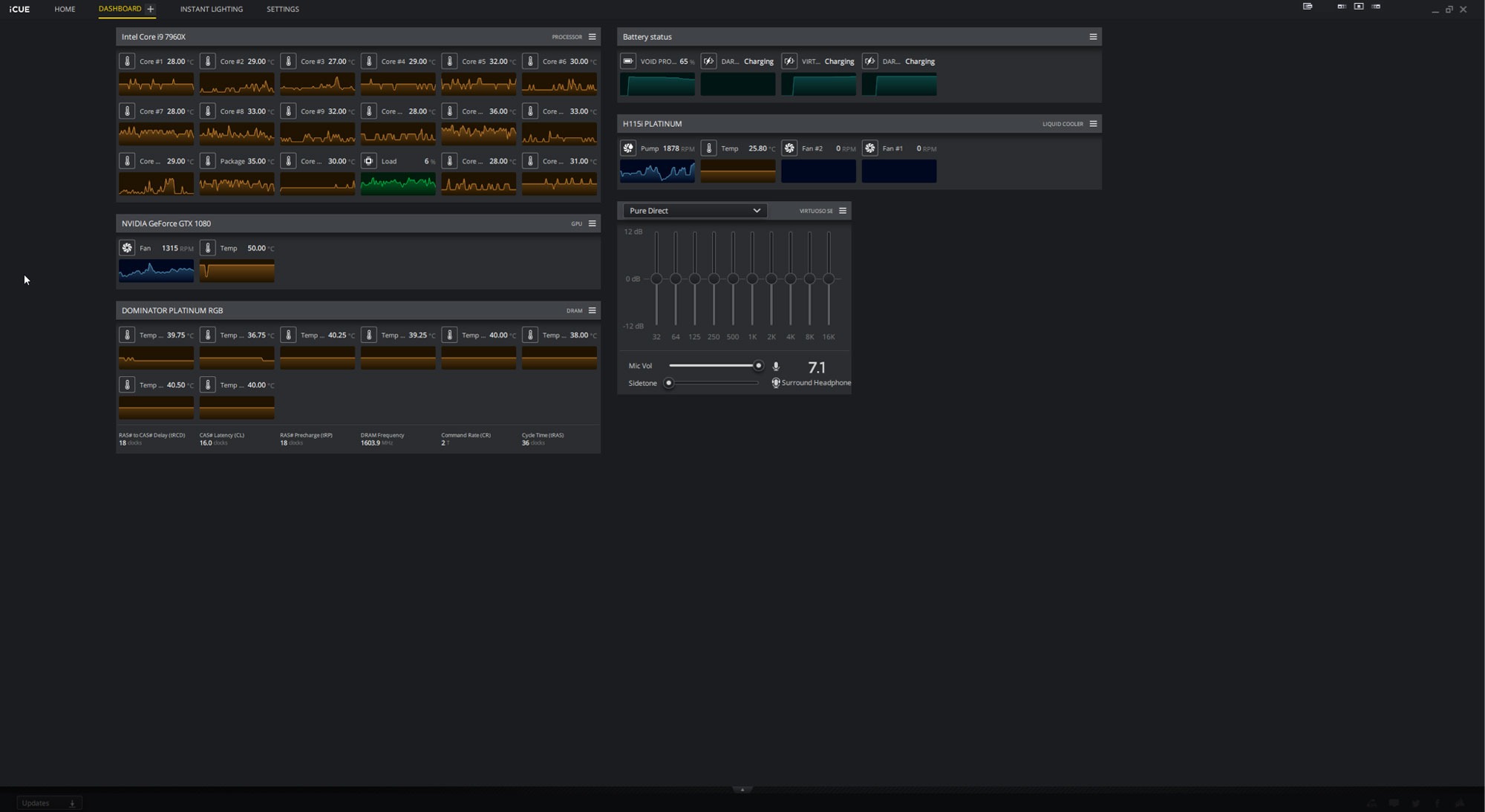Screen dimensions: 1485x812
Task: Click the GTX 1080 Temp thermometer icon
Action: [x=208, y=248]
